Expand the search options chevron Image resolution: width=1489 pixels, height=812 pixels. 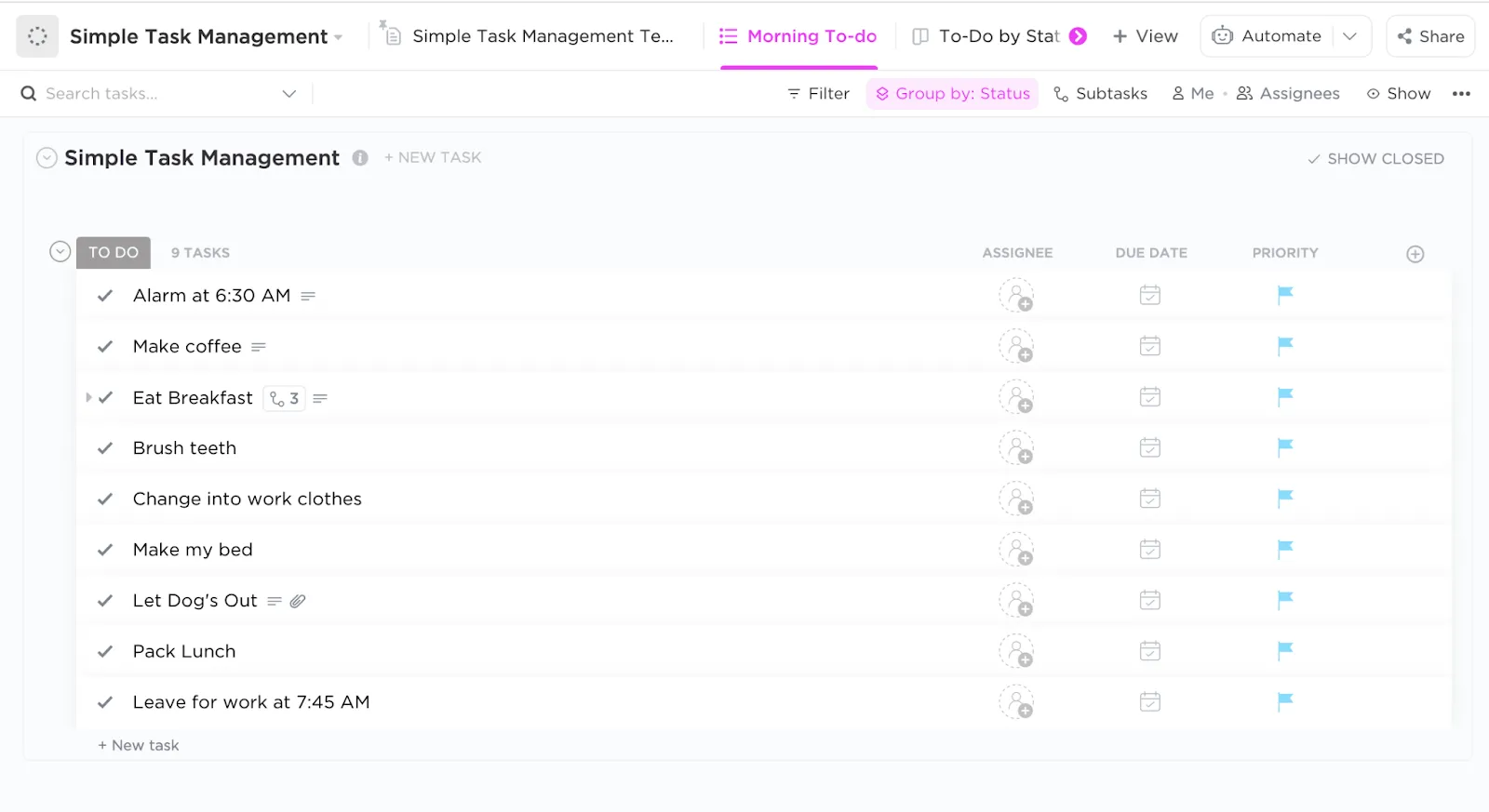(289, 94)
